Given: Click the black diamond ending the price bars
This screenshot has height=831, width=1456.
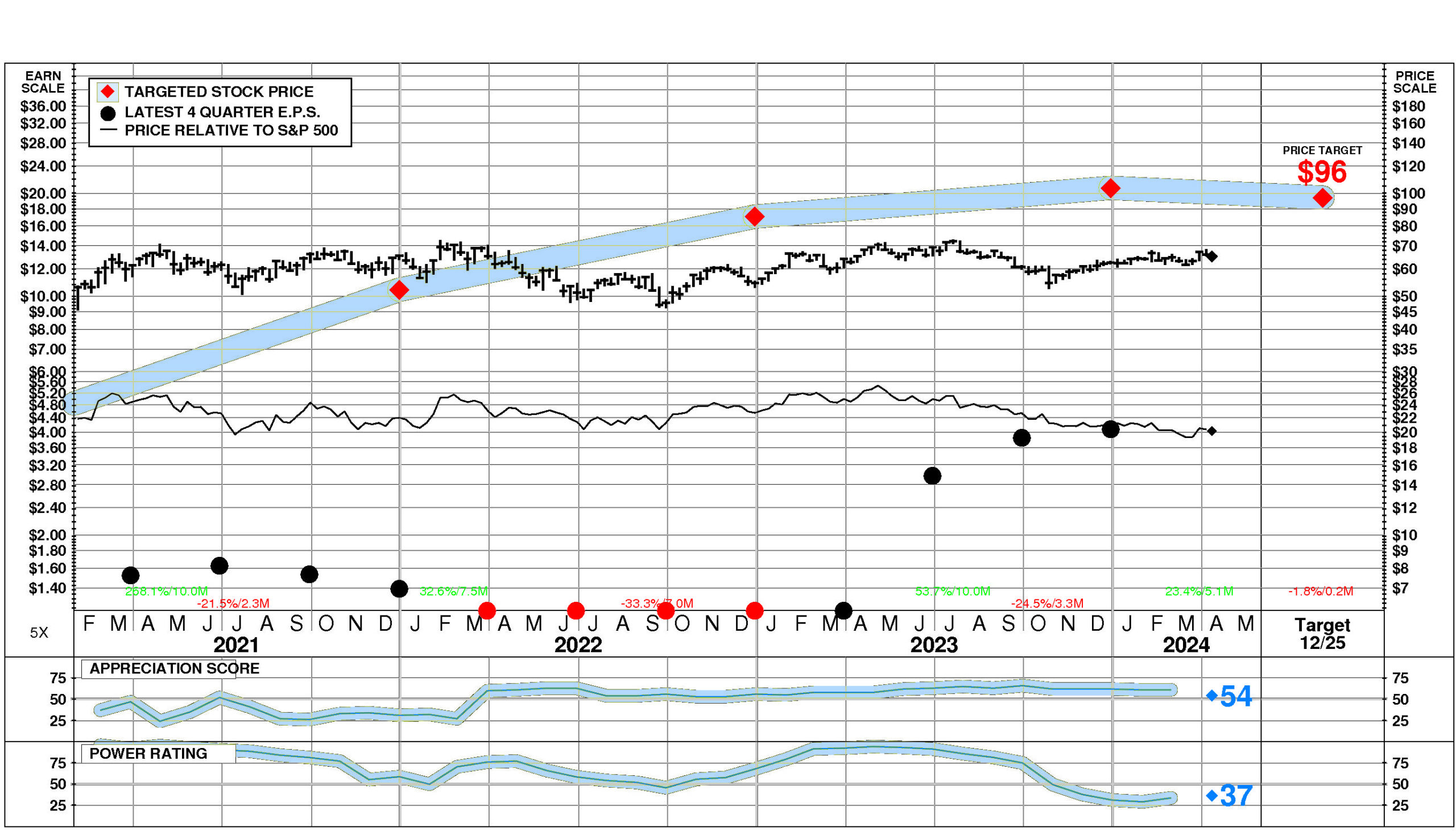Looking at the screenshot, I should (1213, 257).
